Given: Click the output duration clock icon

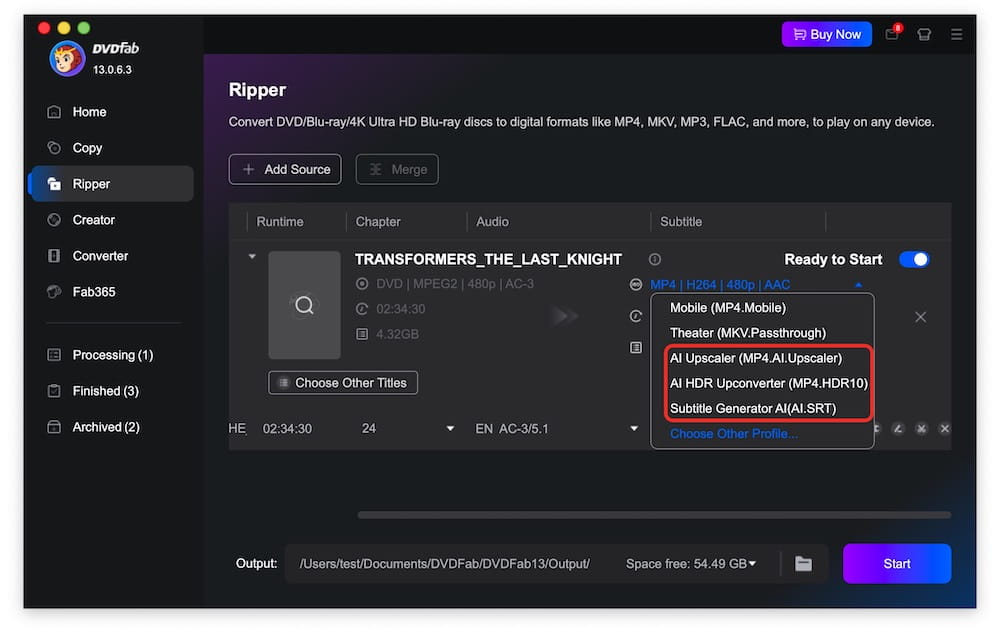Looking at the screenshot, I should coord(636,316).
